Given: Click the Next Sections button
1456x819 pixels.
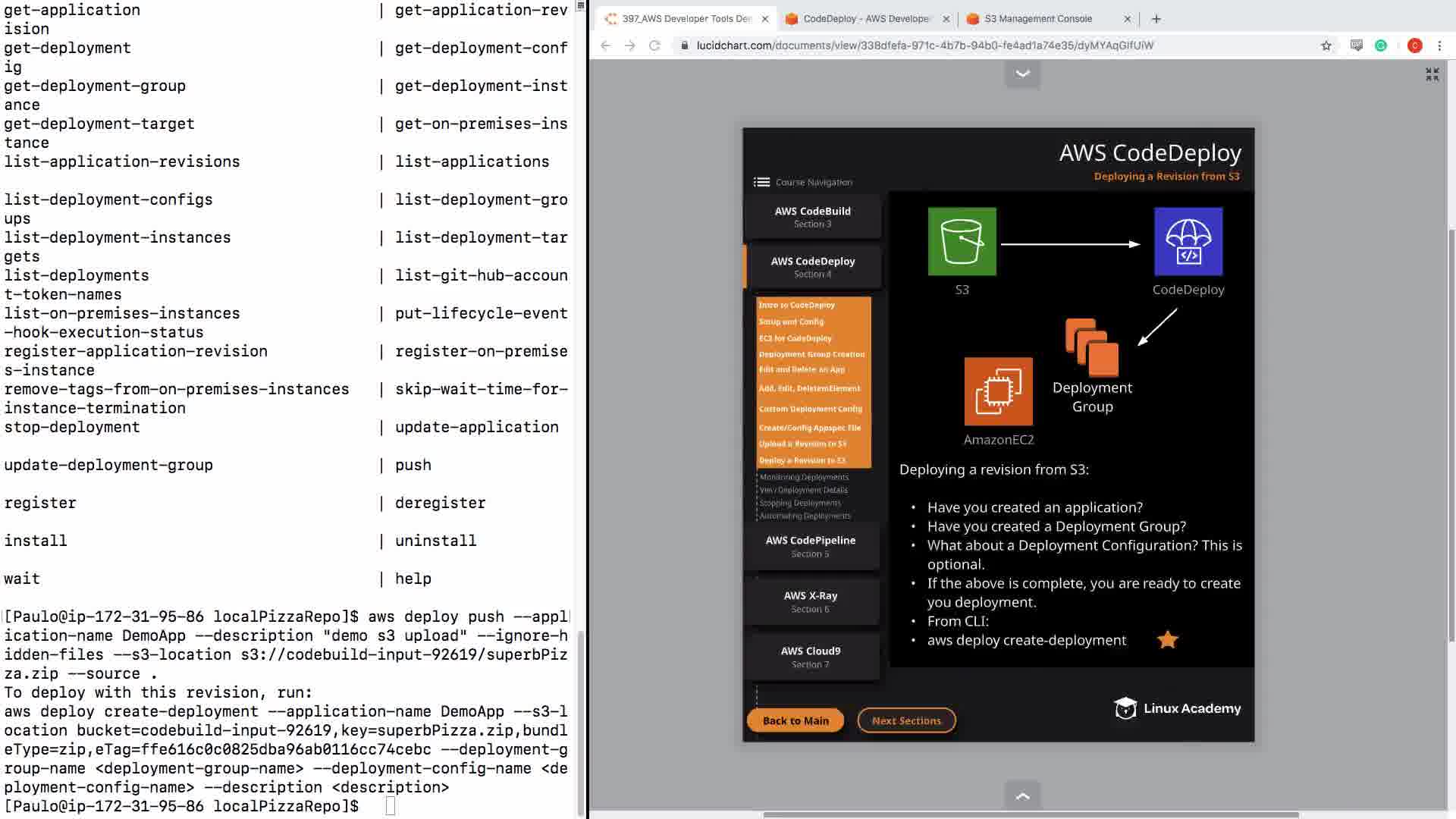Looking at the screenshot, I should pyautogui.click(x=906, y=720).
